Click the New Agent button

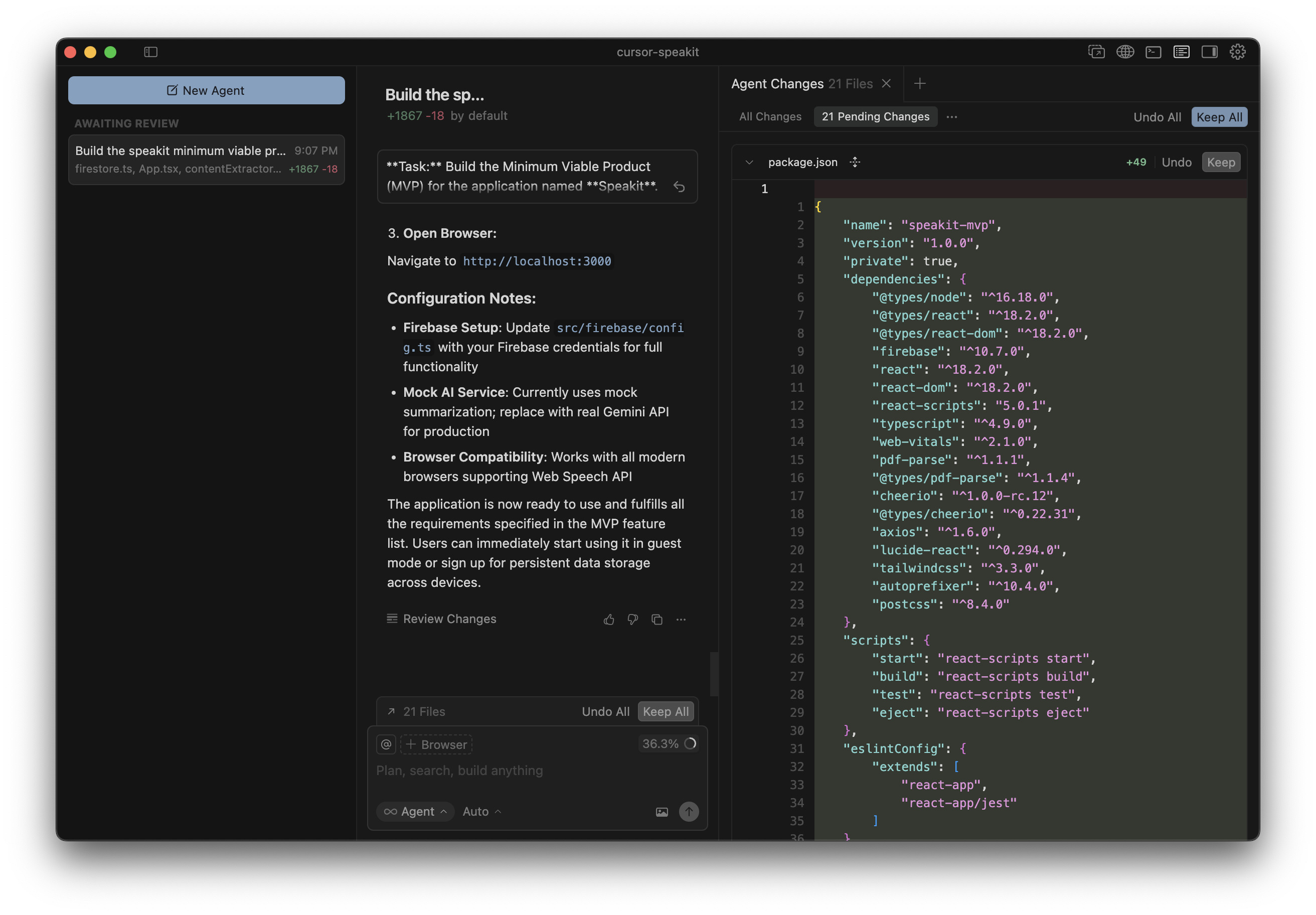click(x=206, y=91)
